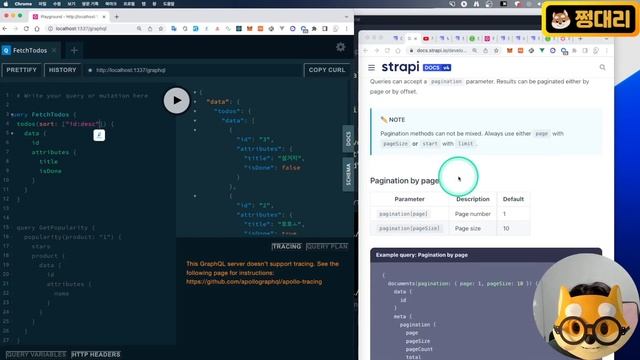Collapse the nested "data" array in the response
This screenshot has height=360, width=640.
(195, 121)
